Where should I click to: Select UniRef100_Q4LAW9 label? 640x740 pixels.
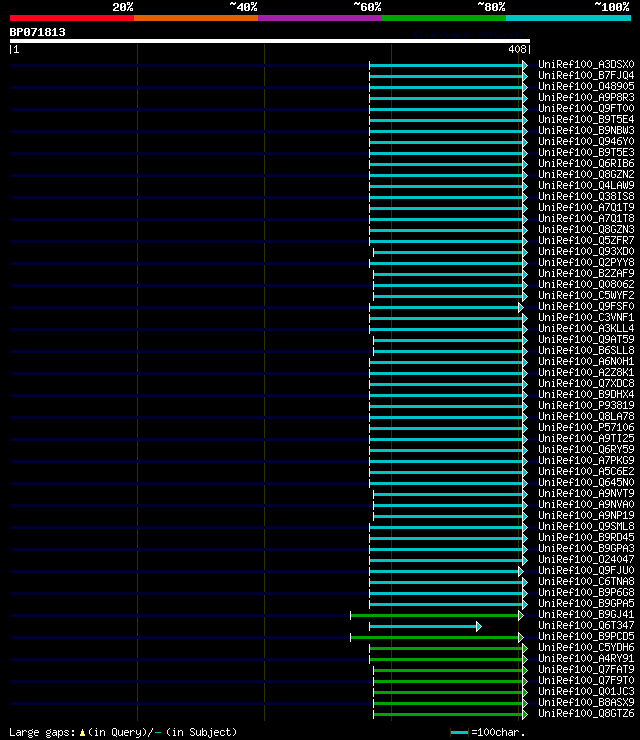coord(586,185)
